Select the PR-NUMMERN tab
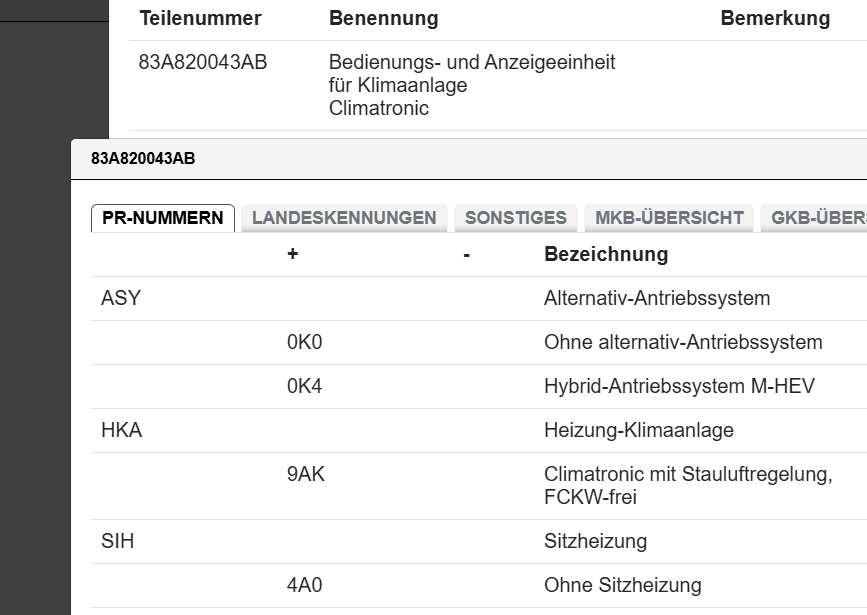The width and height of the screenshot is (867, 615). click(163, 218)
